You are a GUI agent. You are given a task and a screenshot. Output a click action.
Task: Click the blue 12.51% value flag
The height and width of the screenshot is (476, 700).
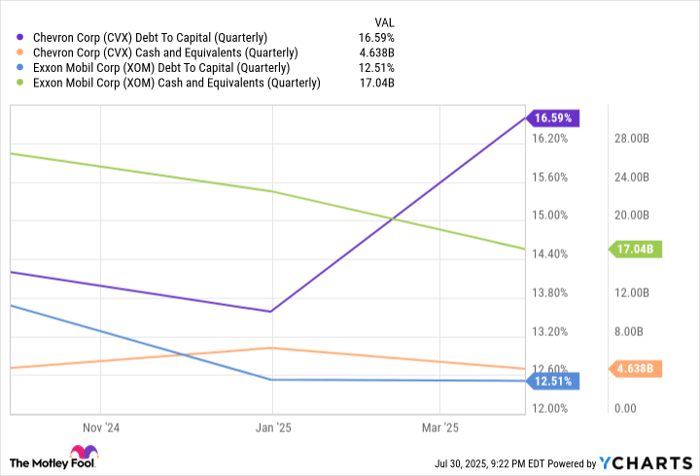coord(552,381)
